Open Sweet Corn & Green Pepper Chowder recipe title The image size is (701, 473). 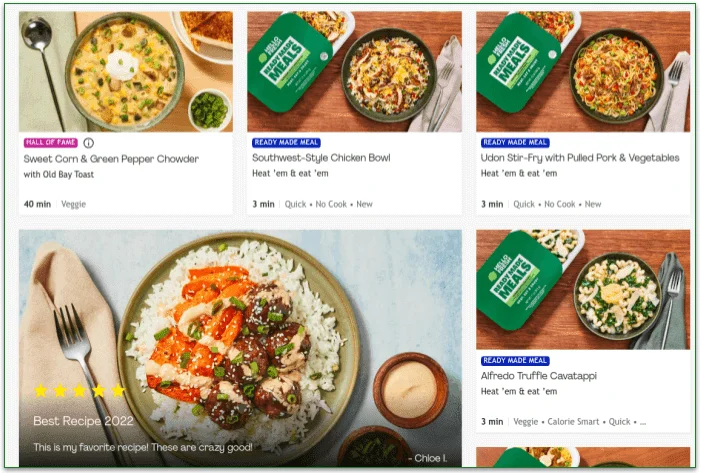tap(111, 159)
